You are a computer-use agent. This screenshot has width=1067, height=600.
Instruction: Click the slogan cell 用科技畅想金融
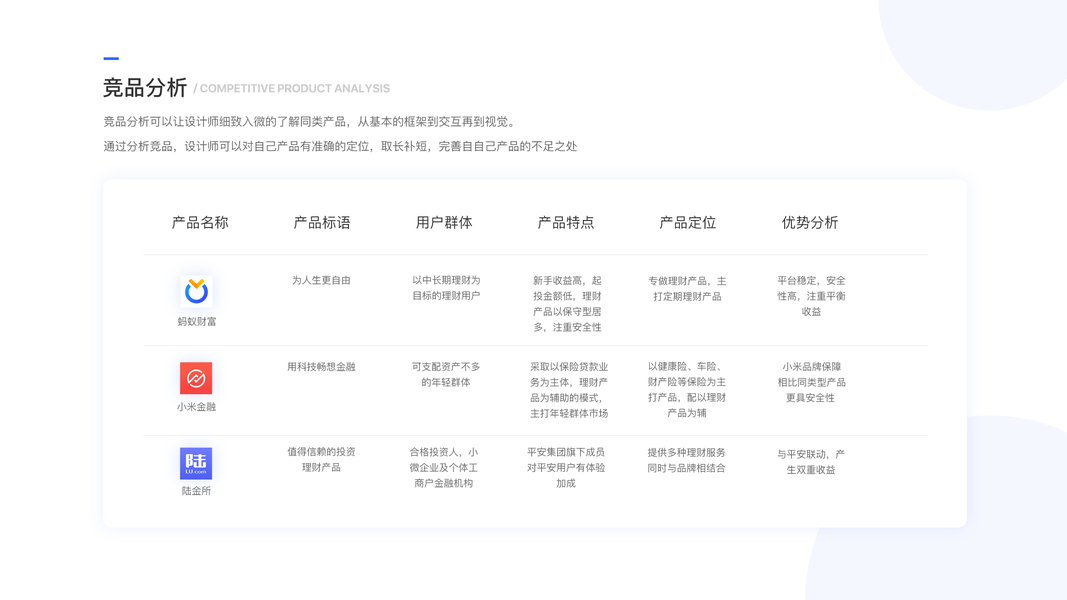(321, 366)
